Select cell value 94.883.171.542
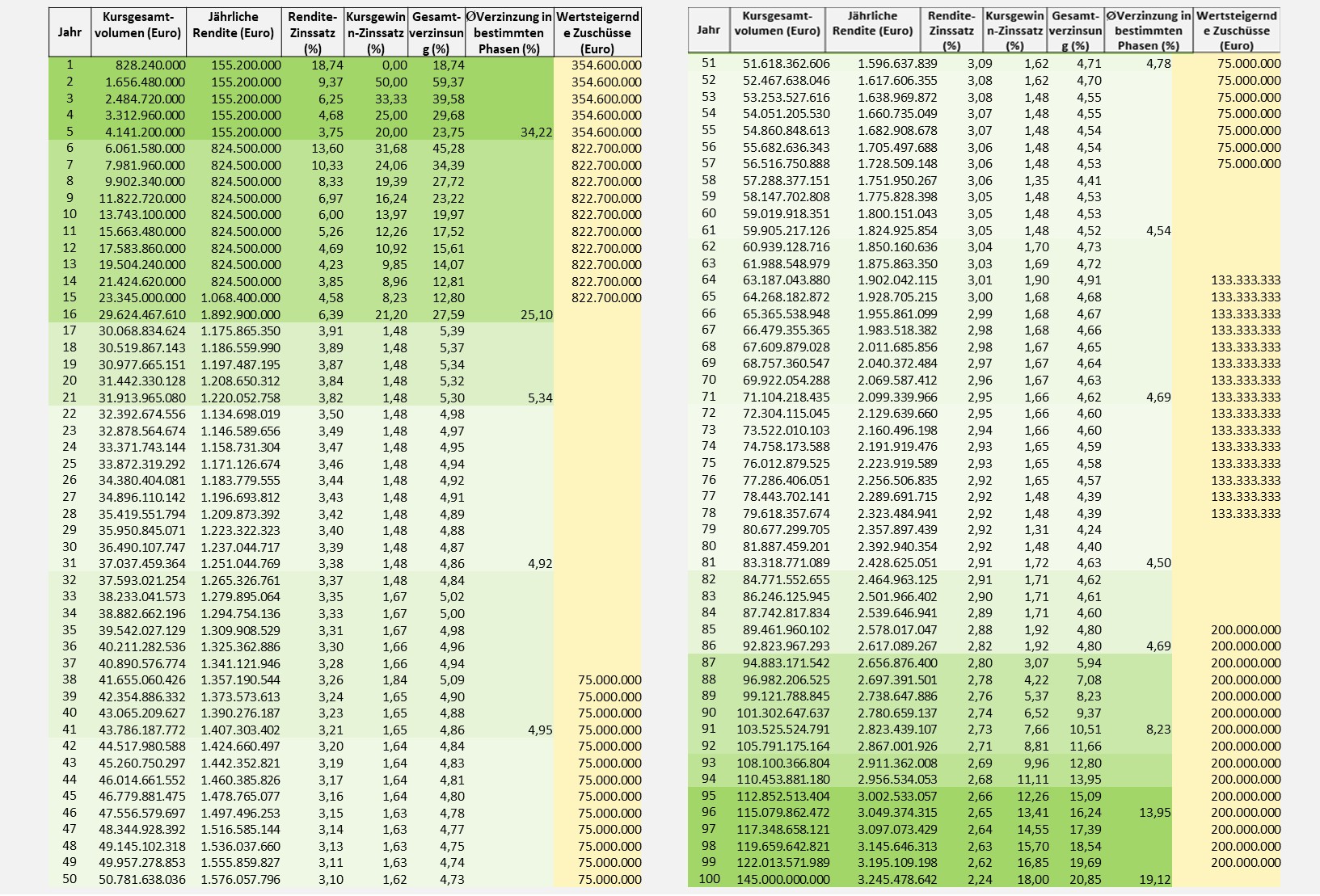The height and width of the screenshot is (896, 1320). tap(787, 663)
